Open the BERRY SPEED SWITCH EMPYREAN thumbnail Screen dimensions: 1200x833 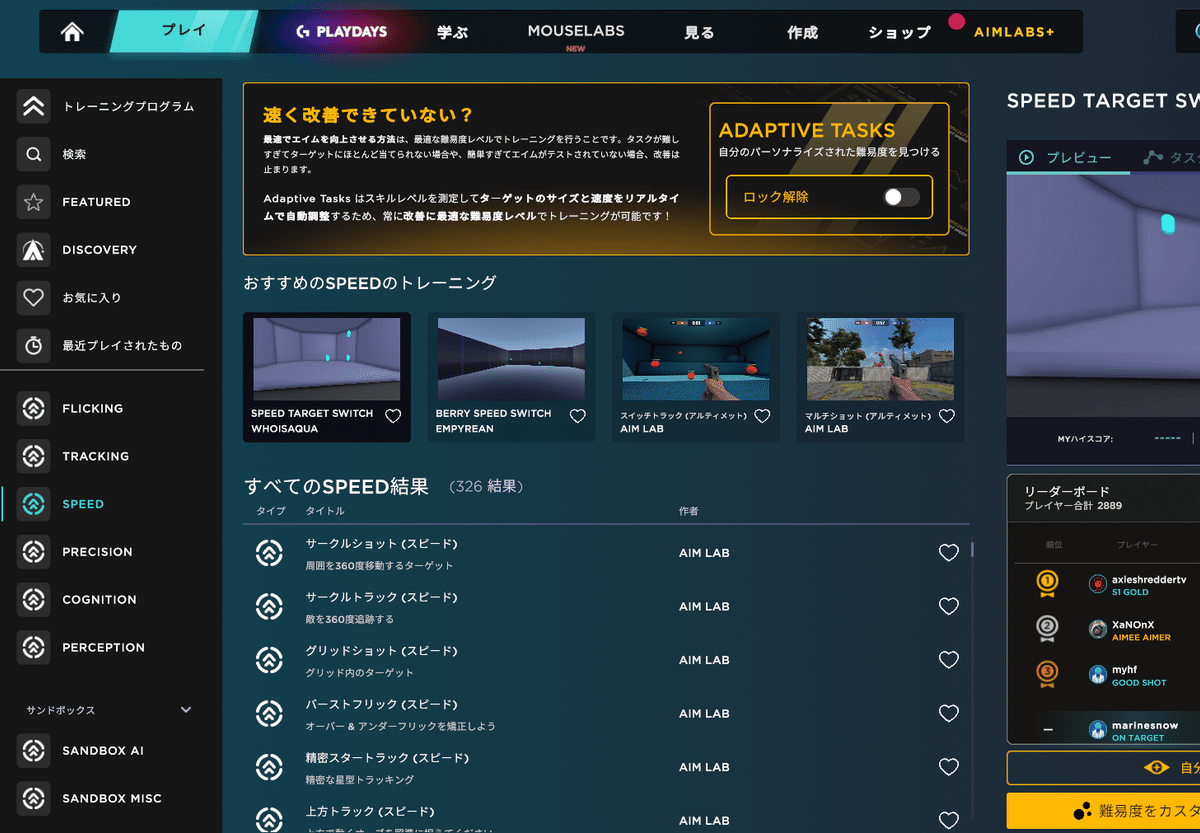point(511,360)
